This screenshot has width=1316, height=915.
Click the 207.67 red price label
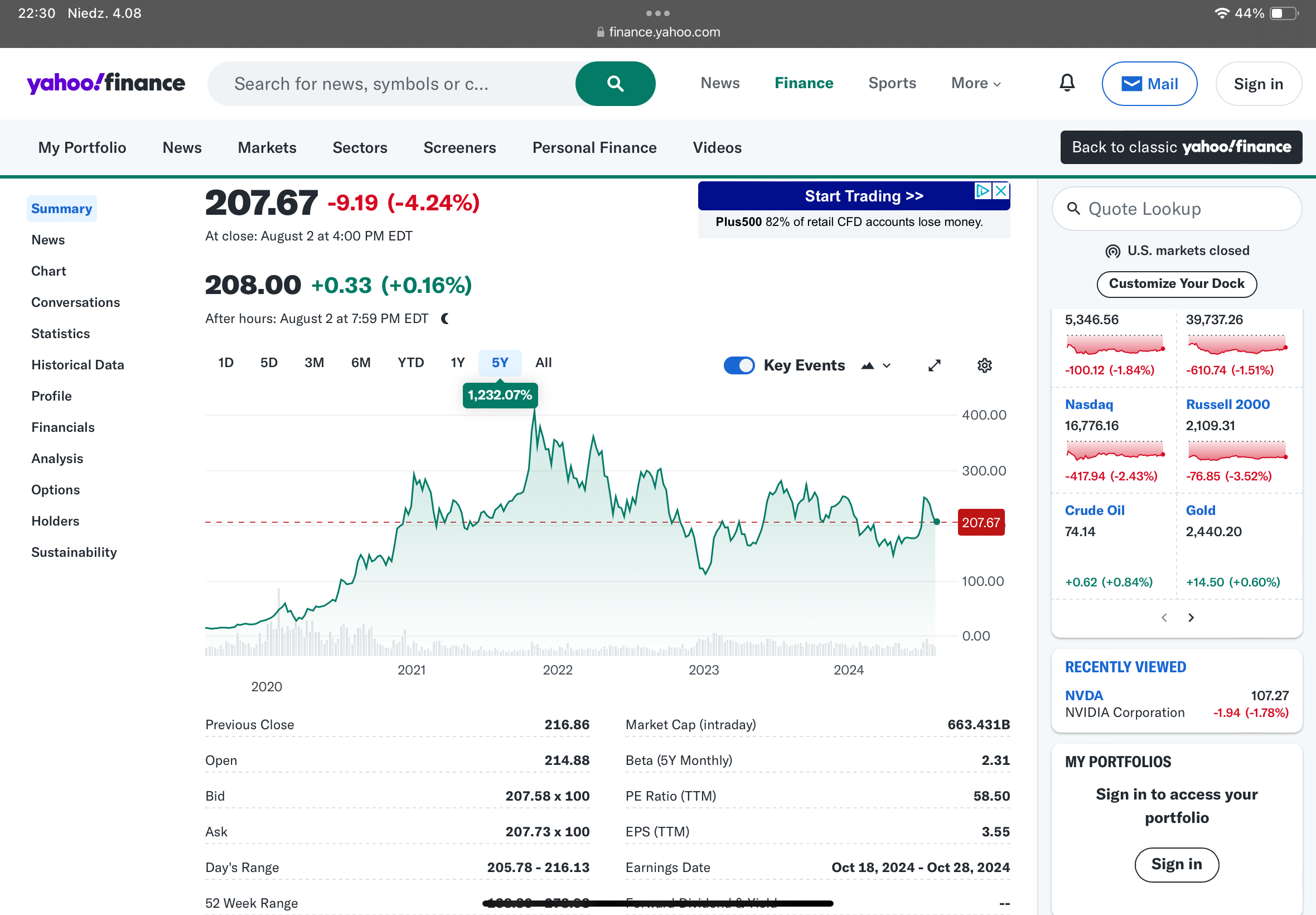(980, 522)
